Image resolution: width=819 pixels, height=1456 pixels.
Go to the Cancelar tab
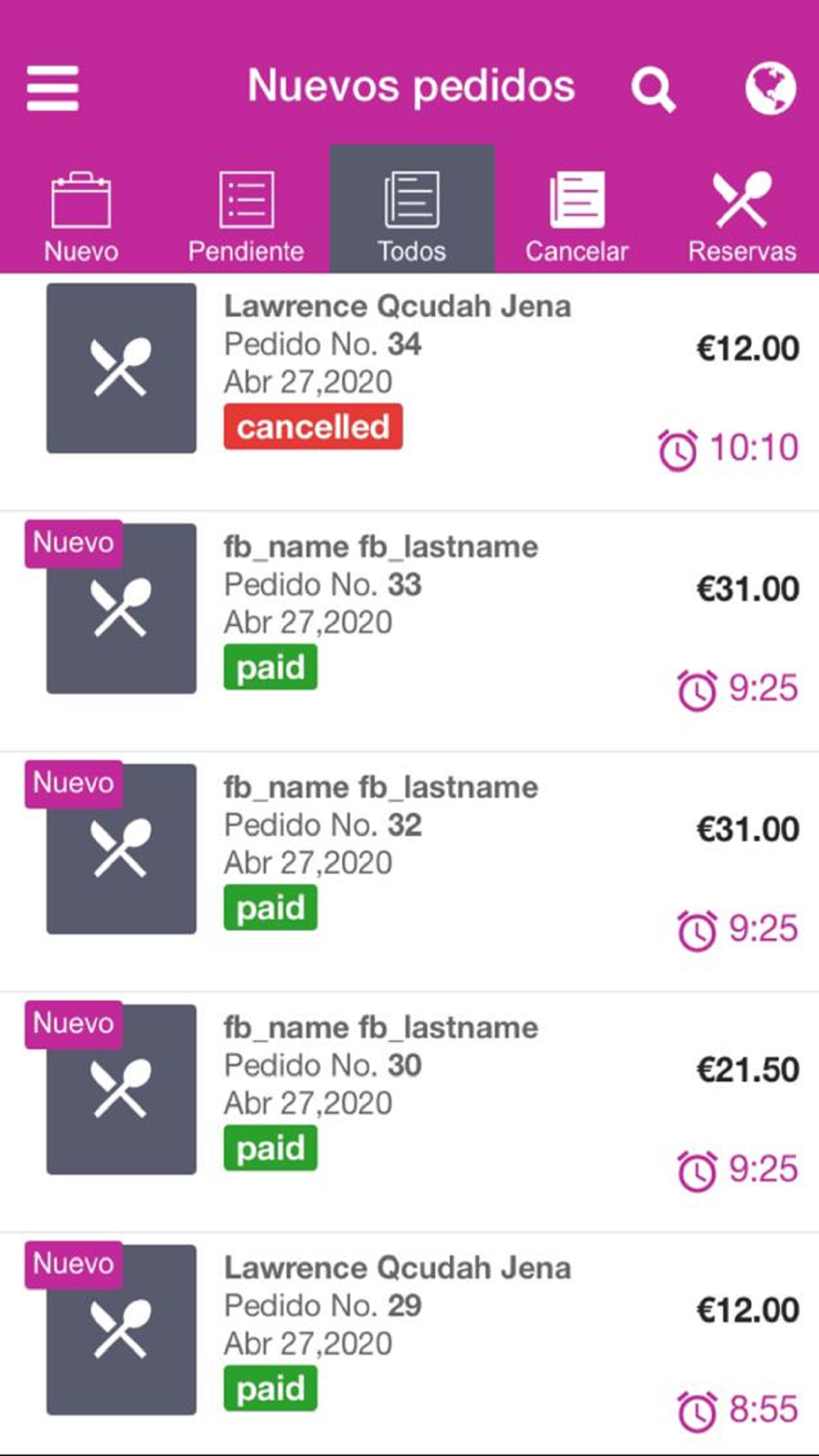click(577, 215)
